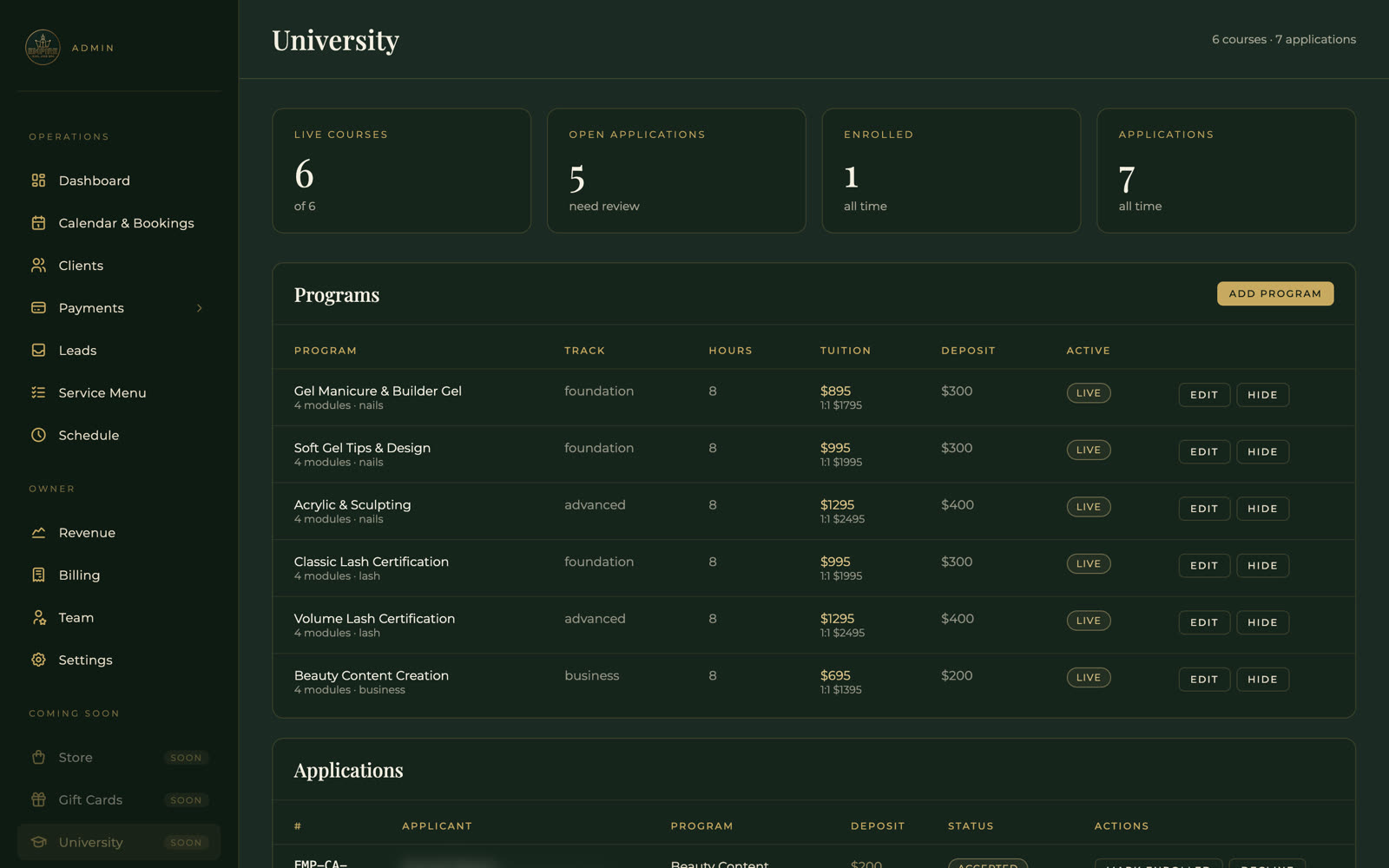
Task: Open Dashboard in the sidebar
Action: 119,181
